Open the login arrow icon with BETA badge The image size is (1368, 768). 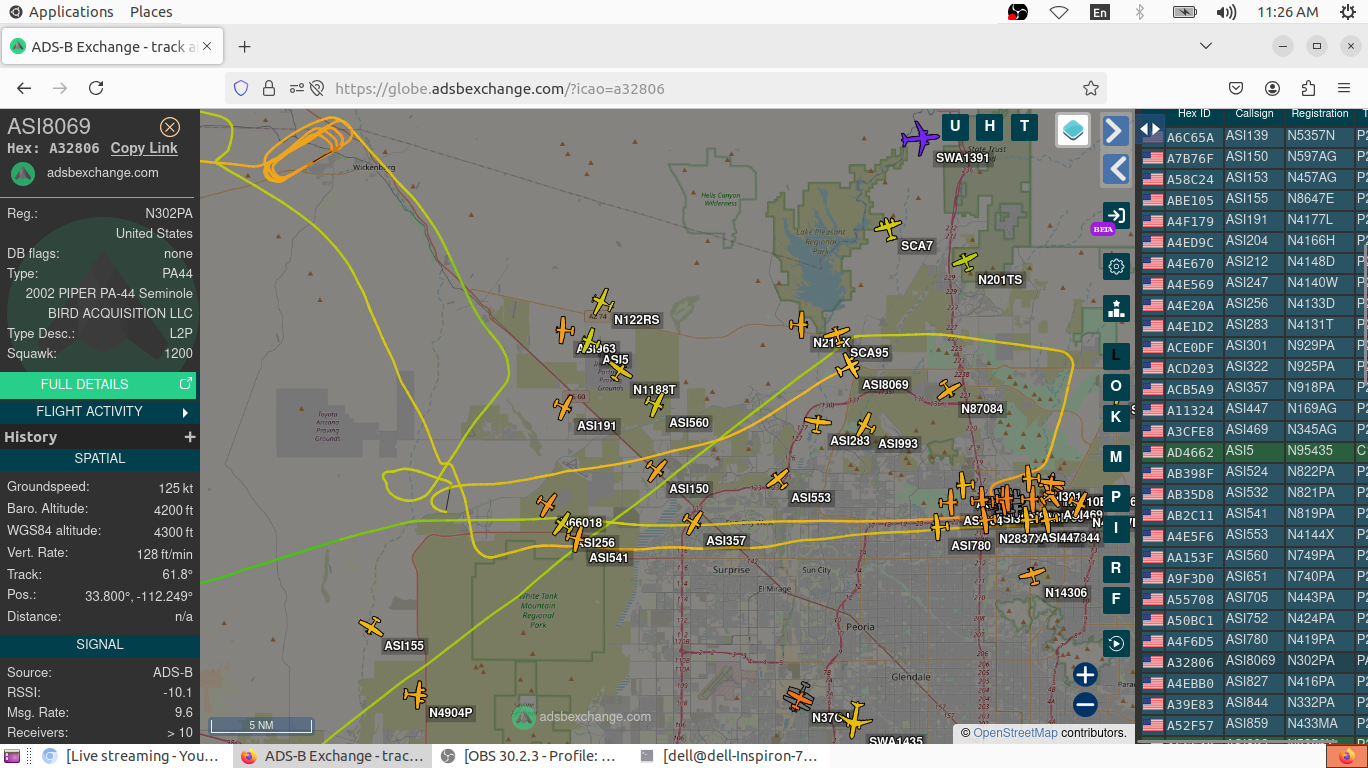tap(1116, 216)
